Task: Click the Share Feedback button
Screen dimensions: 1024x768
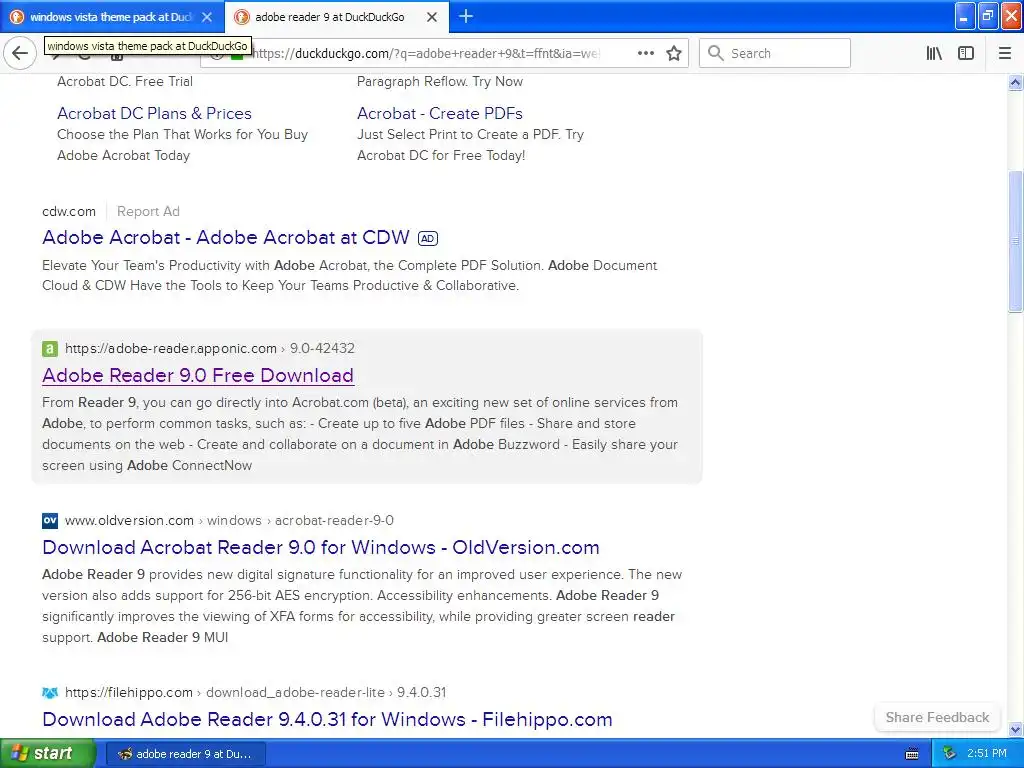Action: (x=937, y=717)
